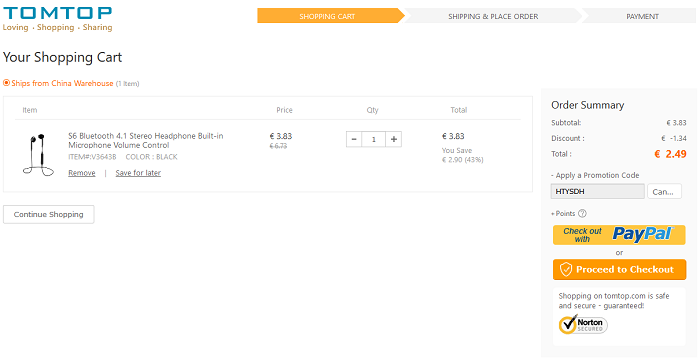This screenshot has height=362, width=700.
Task: Open the S6 Bluetooth headphone product title
Action: (146, 140)
